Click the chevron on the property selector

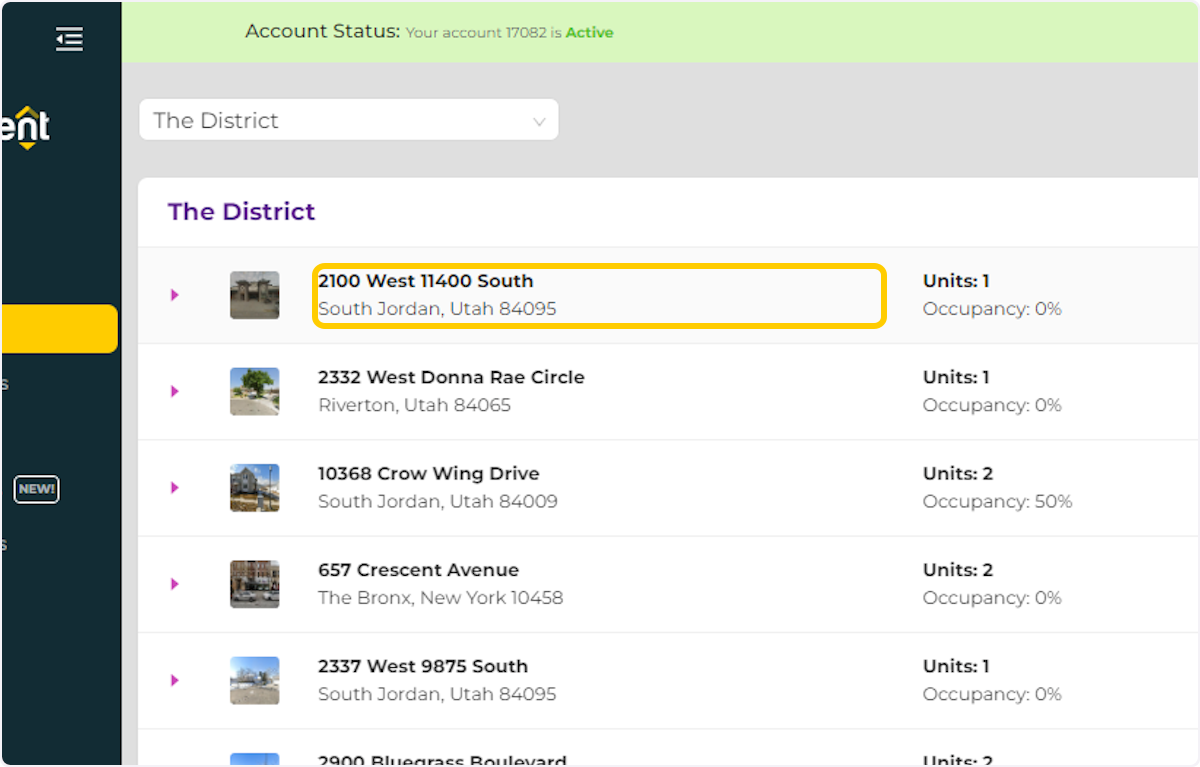pos(538,119)
